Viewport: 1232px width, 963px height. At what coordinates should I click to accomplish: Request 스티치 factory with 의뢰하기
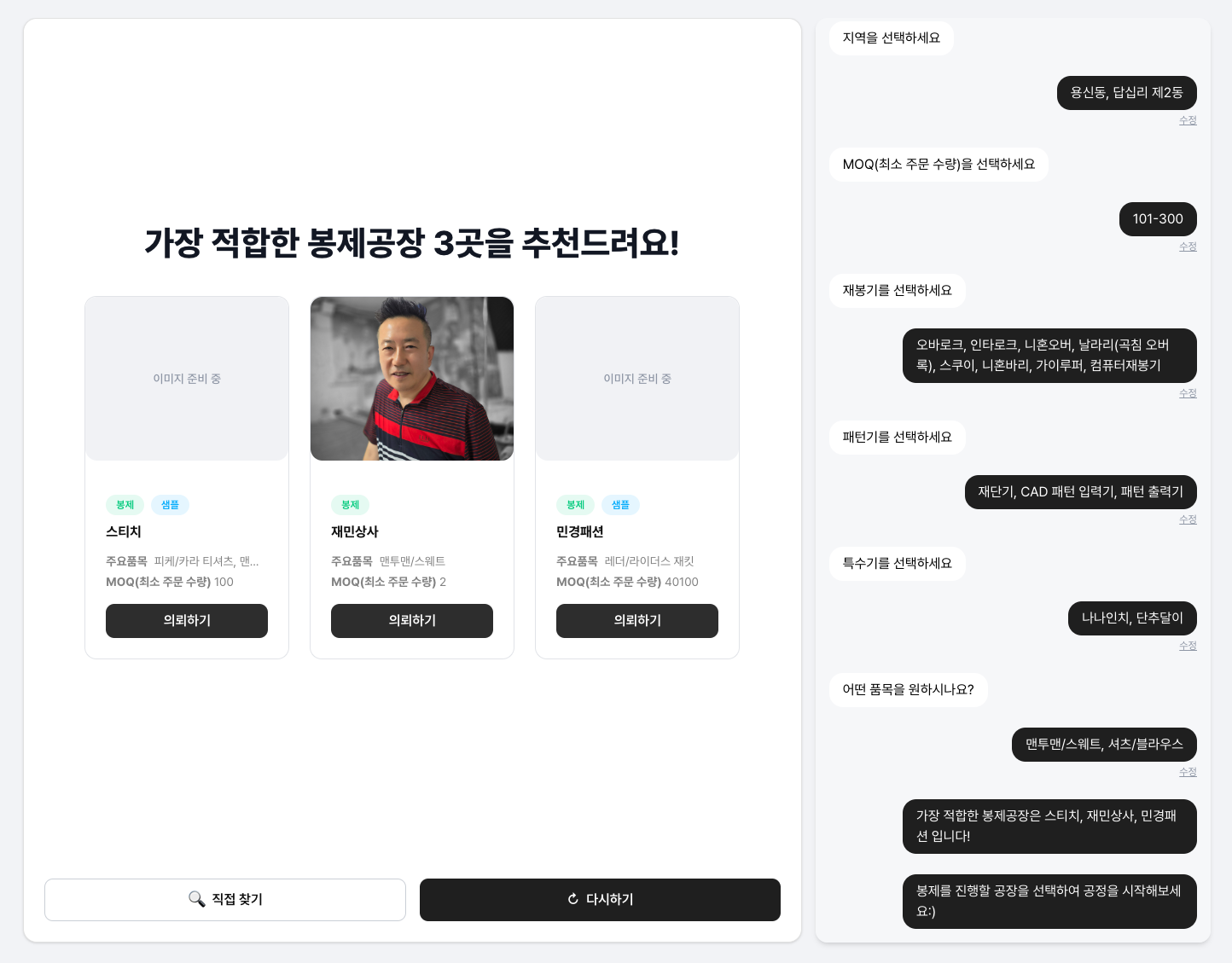[x=187, y=621]
